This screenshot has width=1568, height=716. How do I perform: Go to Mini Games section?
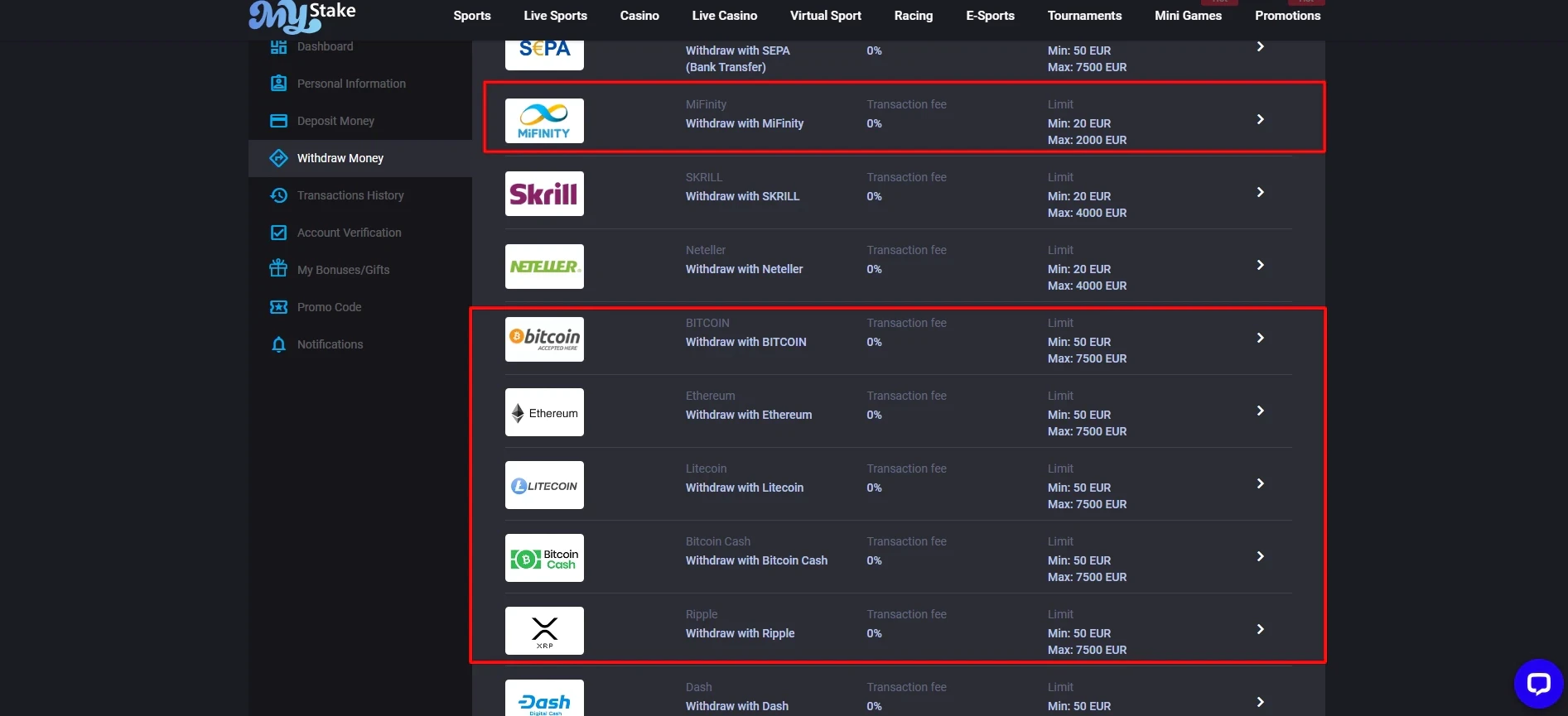pos(1188,16)
